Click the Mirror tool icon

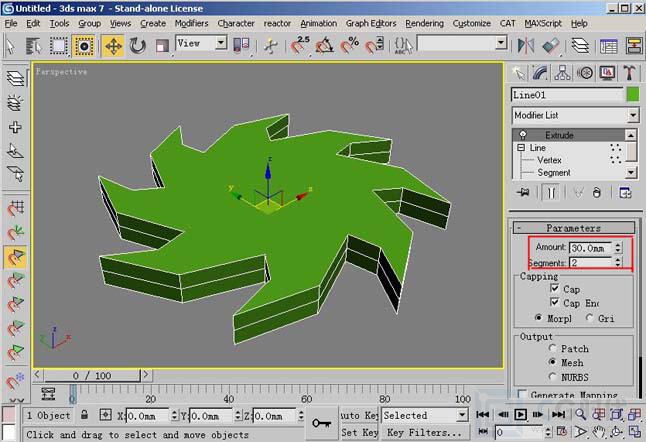coord(526,46)
